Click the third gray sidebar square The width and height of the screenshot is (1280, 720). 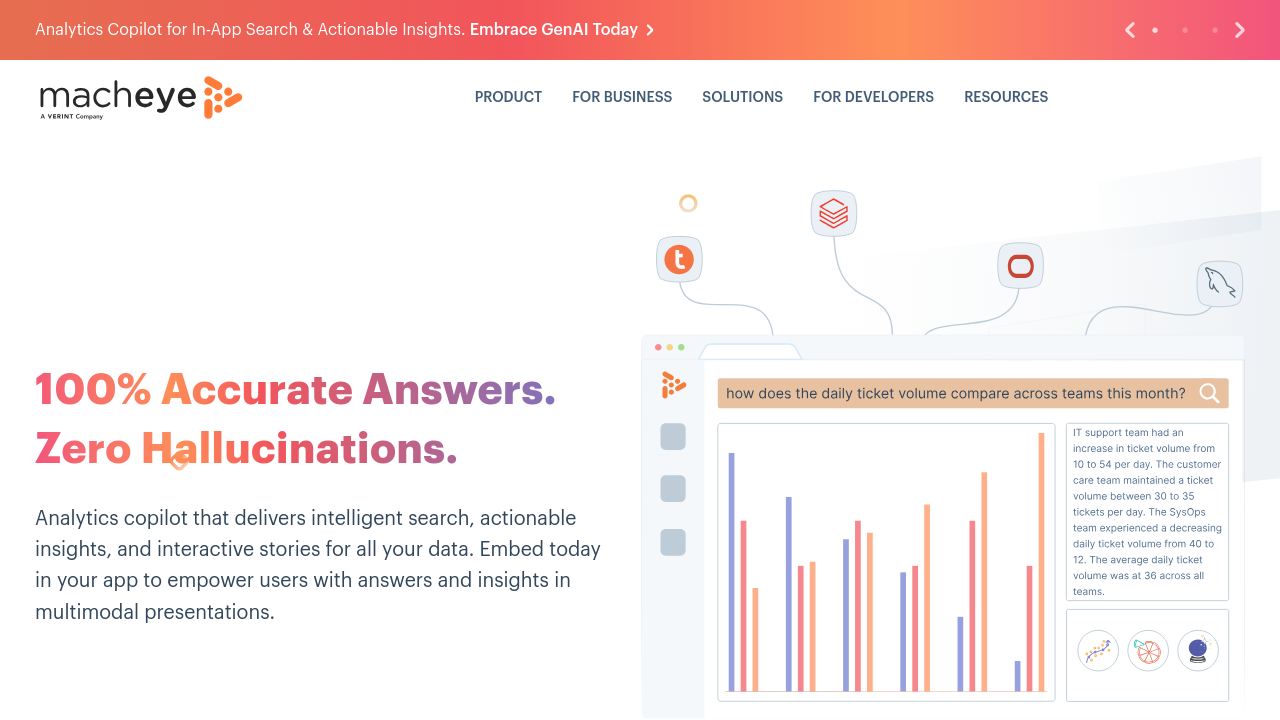click(x=673, y=542)
